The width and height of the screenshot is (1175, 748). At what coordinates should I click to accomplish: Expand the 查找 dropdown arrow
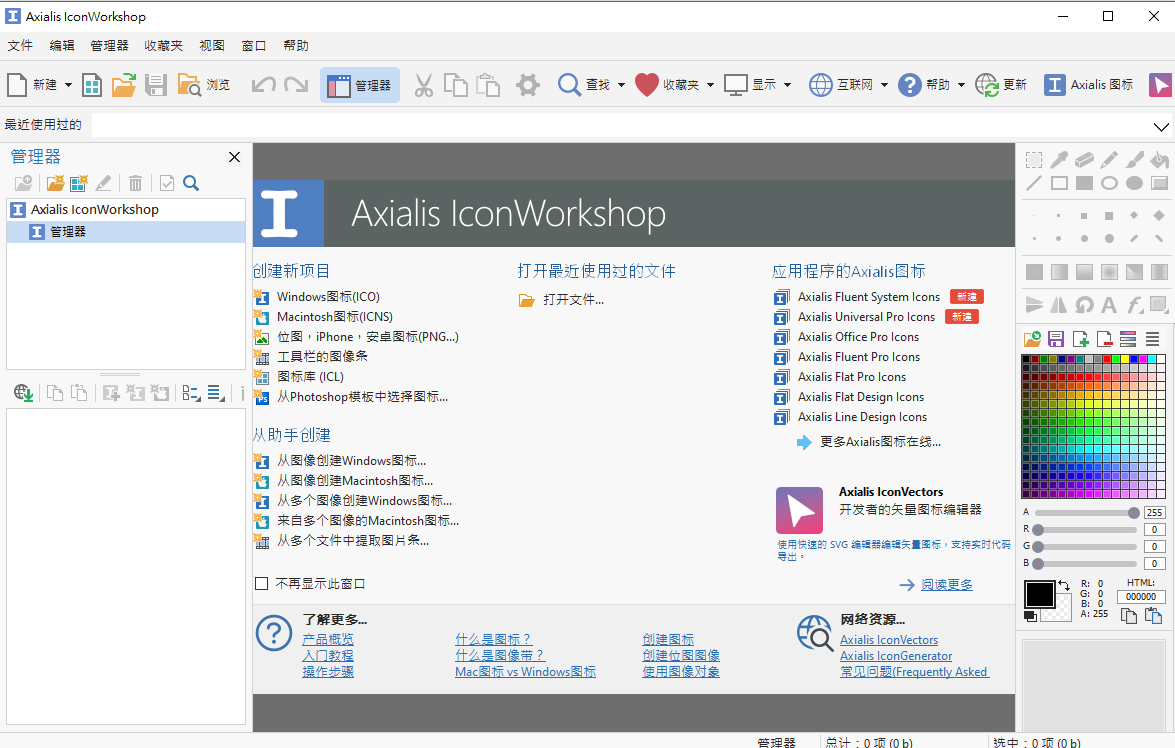(x=621, y=85)
